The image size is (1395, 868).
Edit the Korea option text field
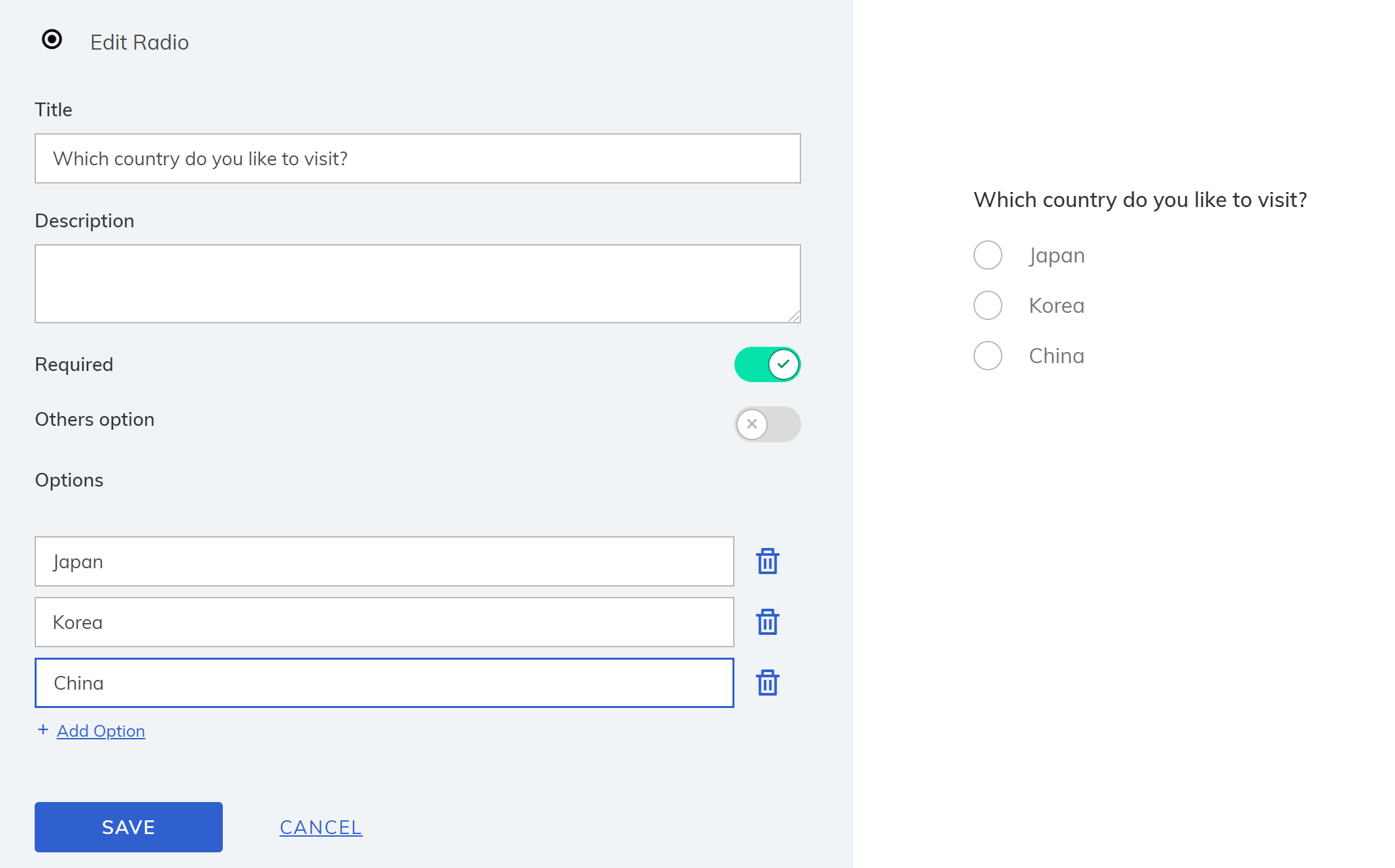click(x=384, y=622)
